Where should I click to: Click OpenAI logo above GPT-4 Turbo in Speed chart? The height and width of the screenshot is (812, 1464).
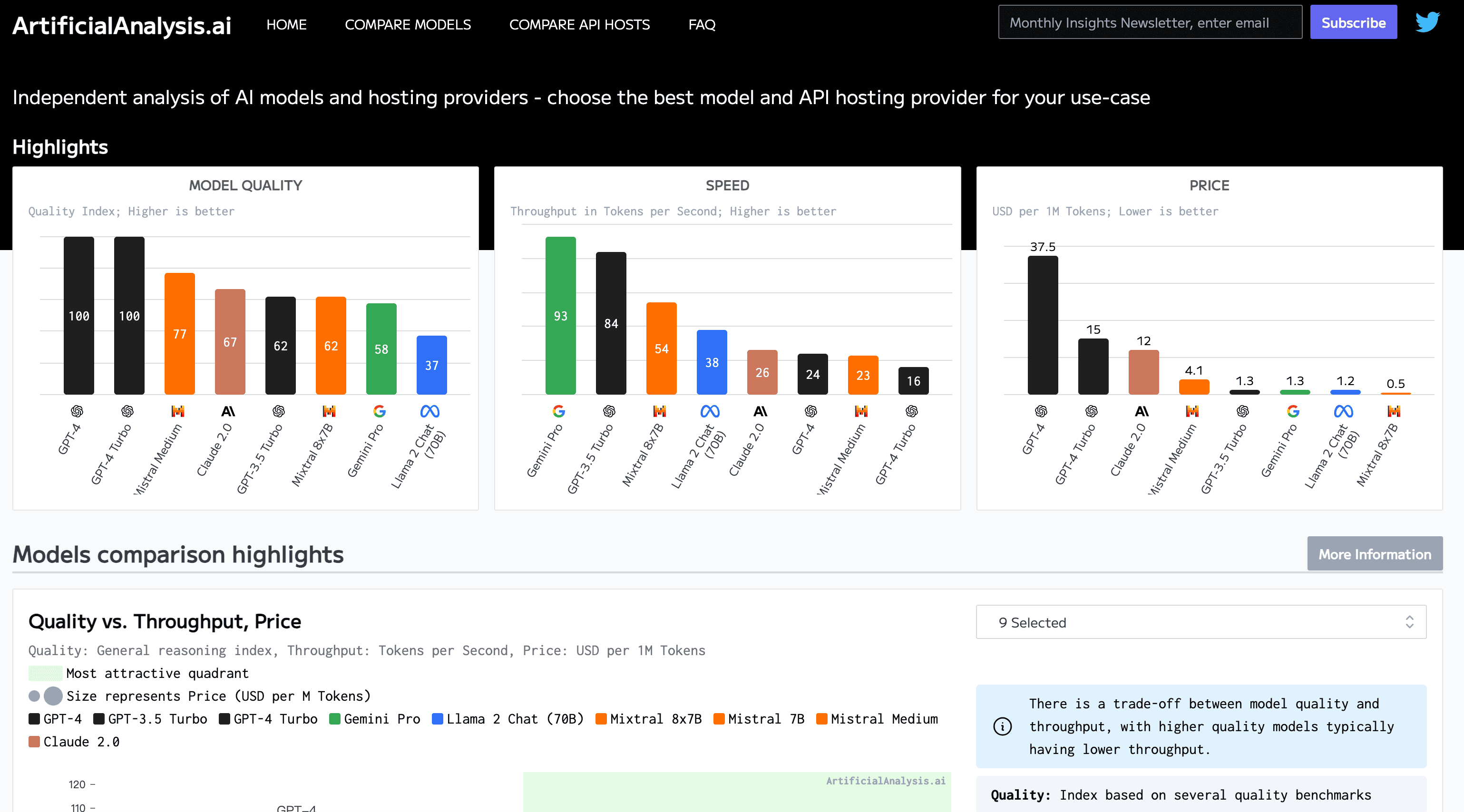pos(912,411)
